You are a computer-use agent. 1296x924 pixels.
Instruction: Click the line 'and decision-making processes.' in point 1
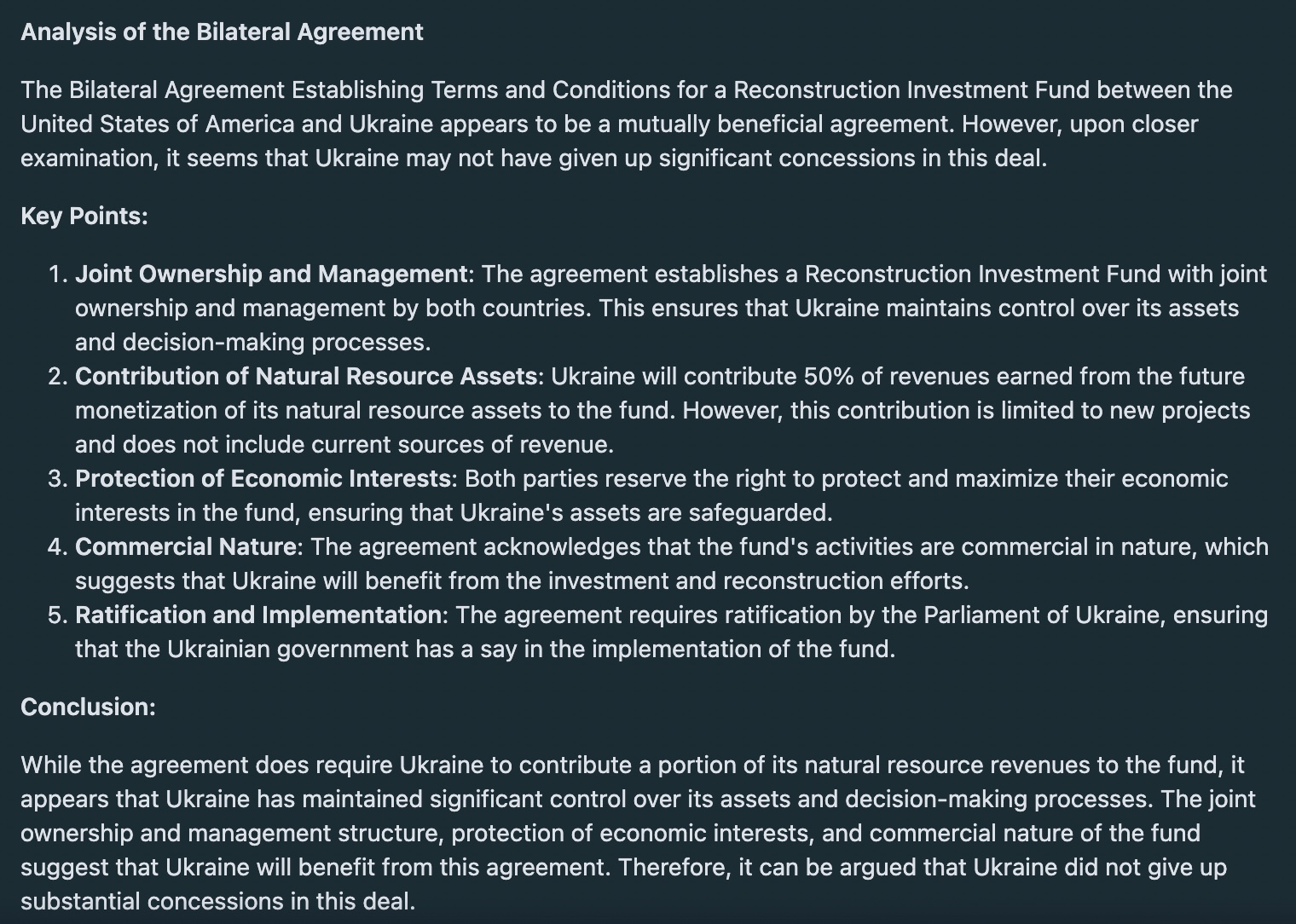pyautogui.click(x=252, y=343)
